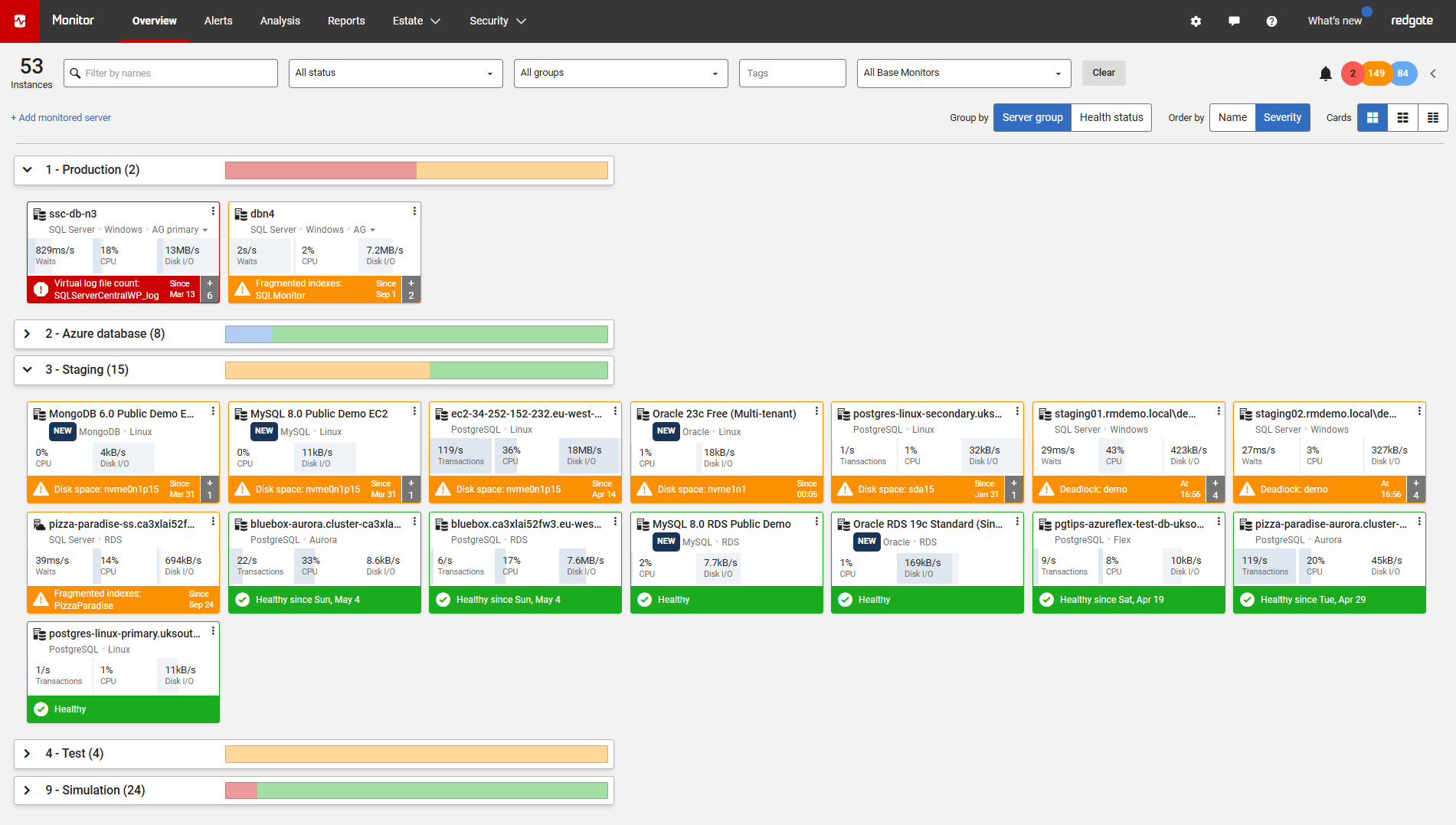Click the Redgate logo home icon

(x=20, y=21)
